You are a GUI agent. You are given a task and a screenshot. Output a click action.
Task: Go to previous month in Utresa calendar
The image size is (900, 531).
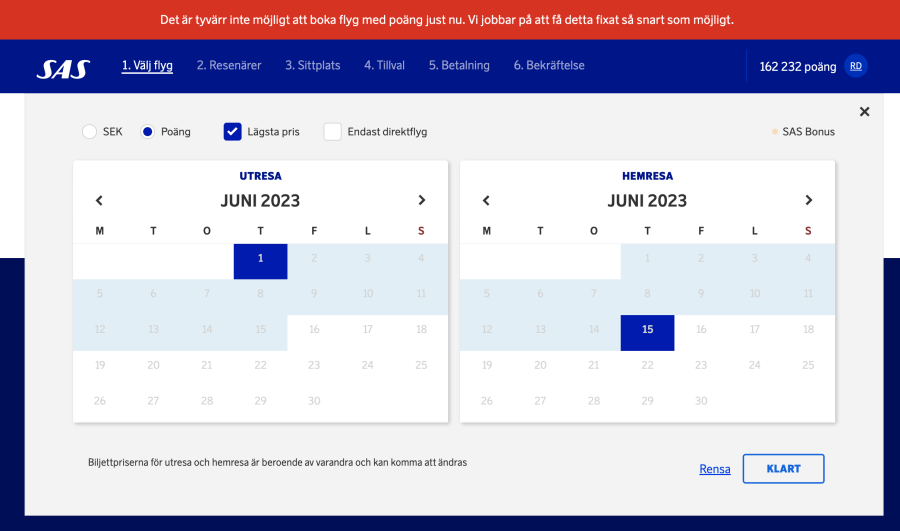99,200
